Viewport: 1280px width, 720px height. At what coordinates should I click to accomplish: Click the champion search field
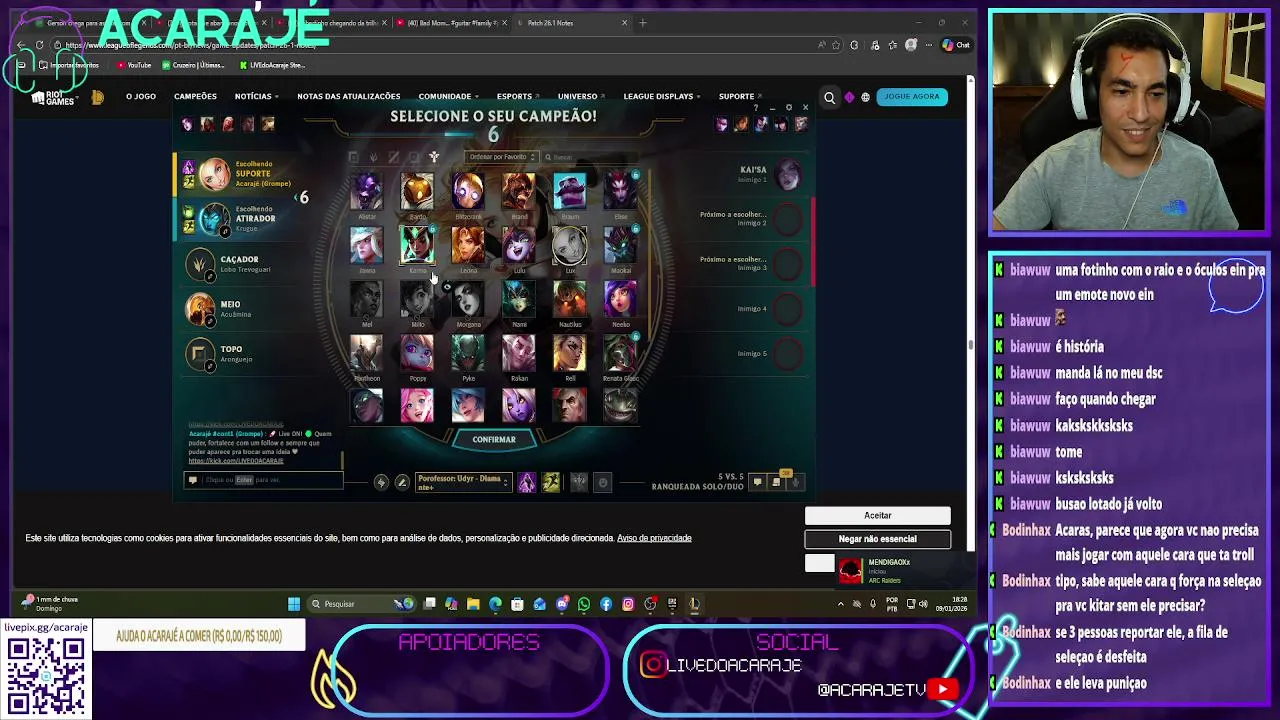coord(590,157)
